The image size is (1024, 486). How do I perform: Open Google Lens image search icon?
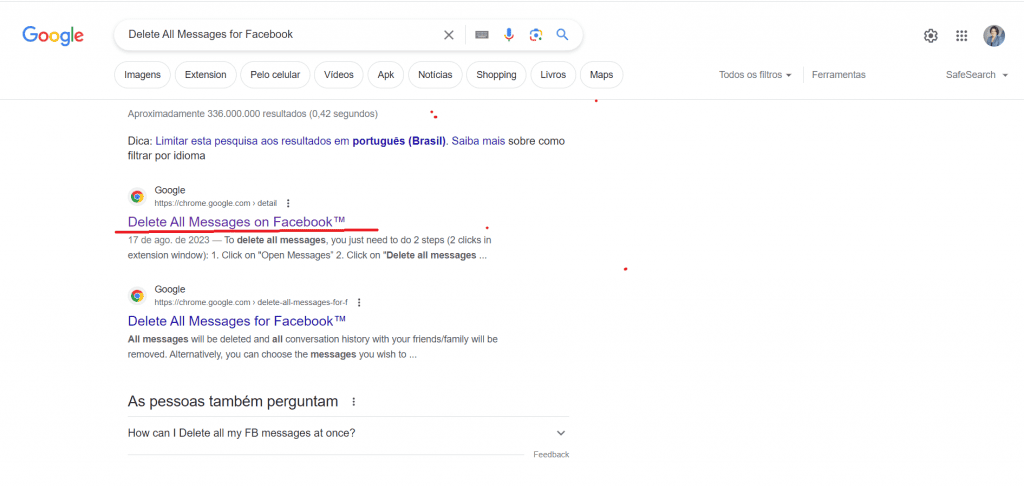536,35
